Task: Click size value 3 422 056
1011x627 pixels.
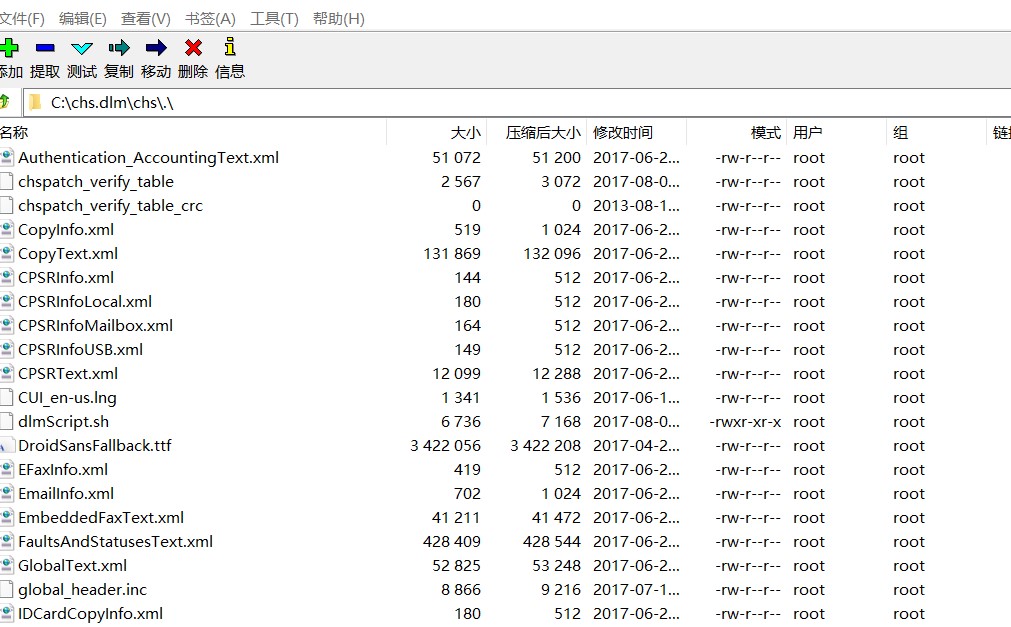Action: coord(446,446)
